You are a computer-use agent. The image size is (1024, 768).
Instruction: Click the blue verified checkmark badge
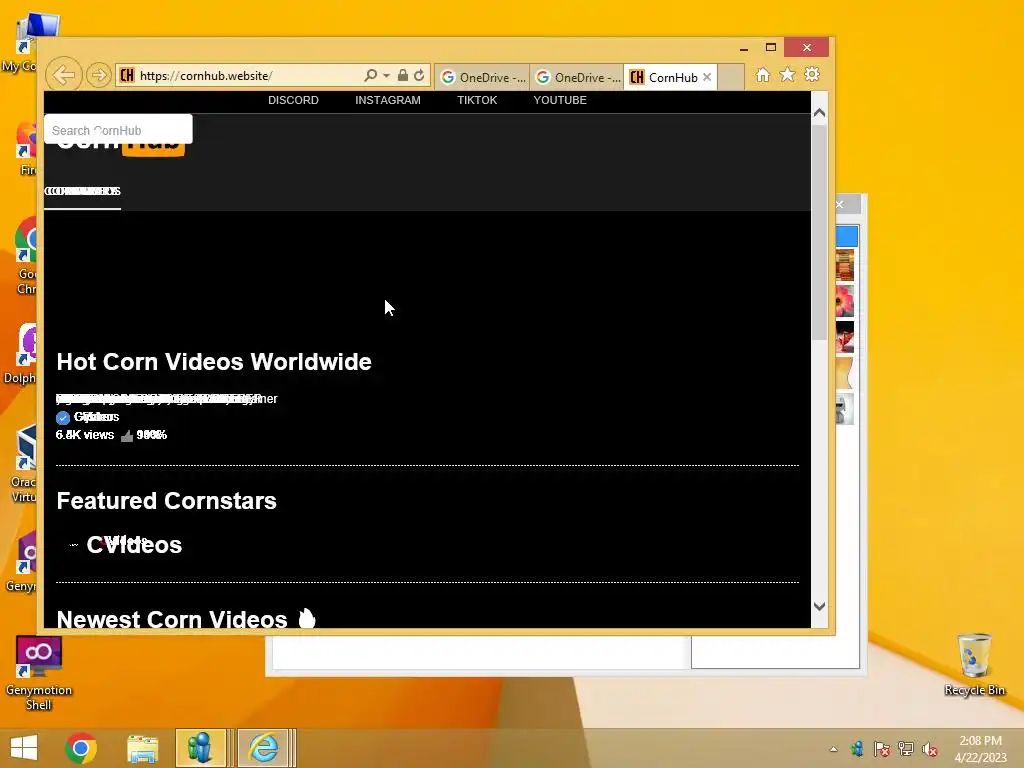tap(63, 417)
